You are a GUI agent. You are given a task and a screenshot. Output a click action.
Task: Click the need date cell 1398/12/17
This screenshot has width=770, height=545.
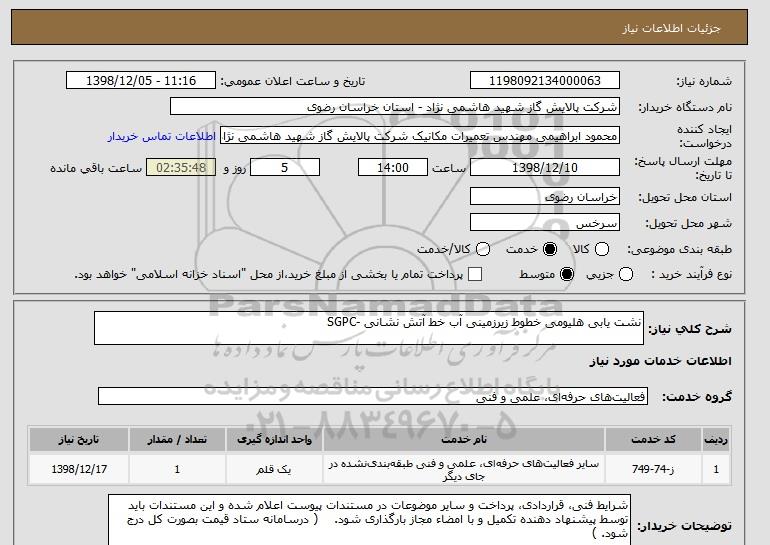79,469
